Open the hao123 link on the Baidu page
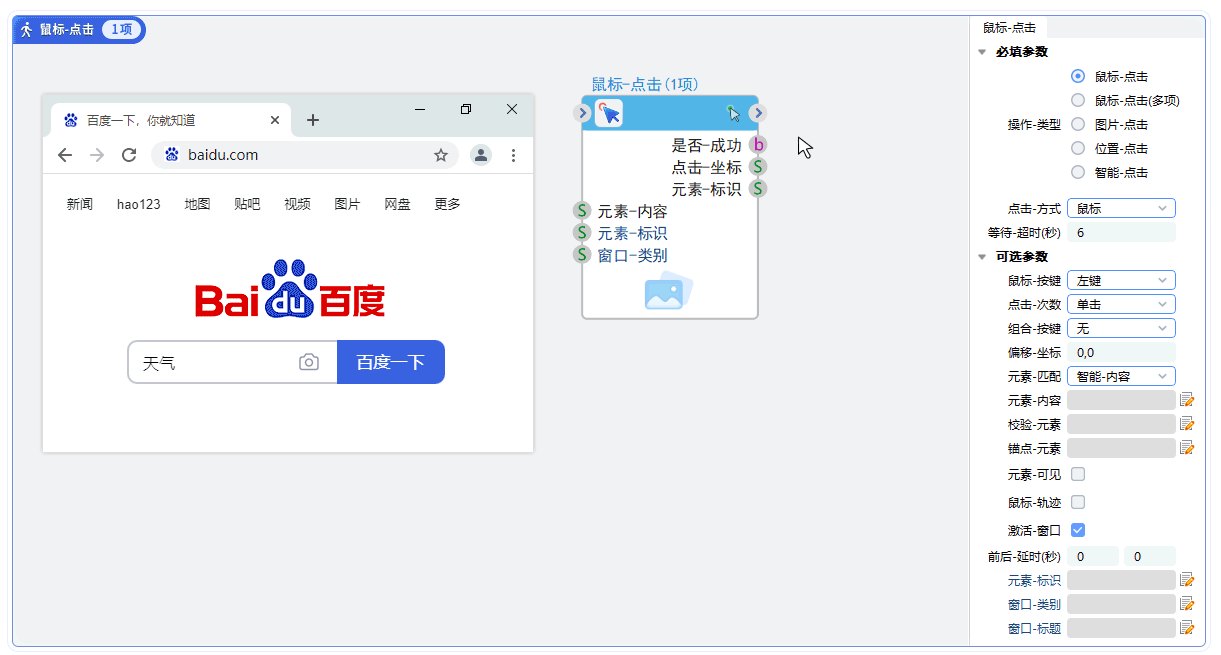The width and height of the screenshot is (1221, 655). 137,203
